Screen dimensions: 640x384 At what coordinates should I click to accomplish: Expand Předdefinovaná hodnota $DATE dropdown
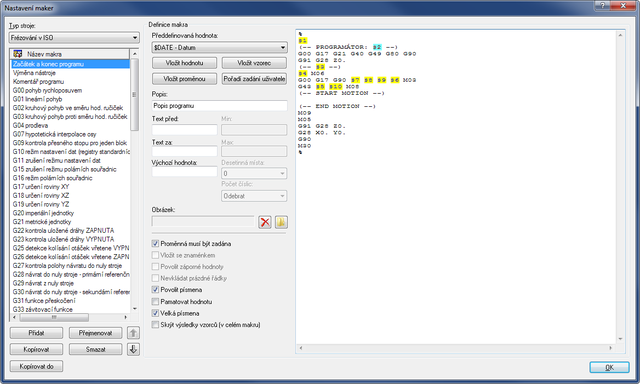point(220,48)
